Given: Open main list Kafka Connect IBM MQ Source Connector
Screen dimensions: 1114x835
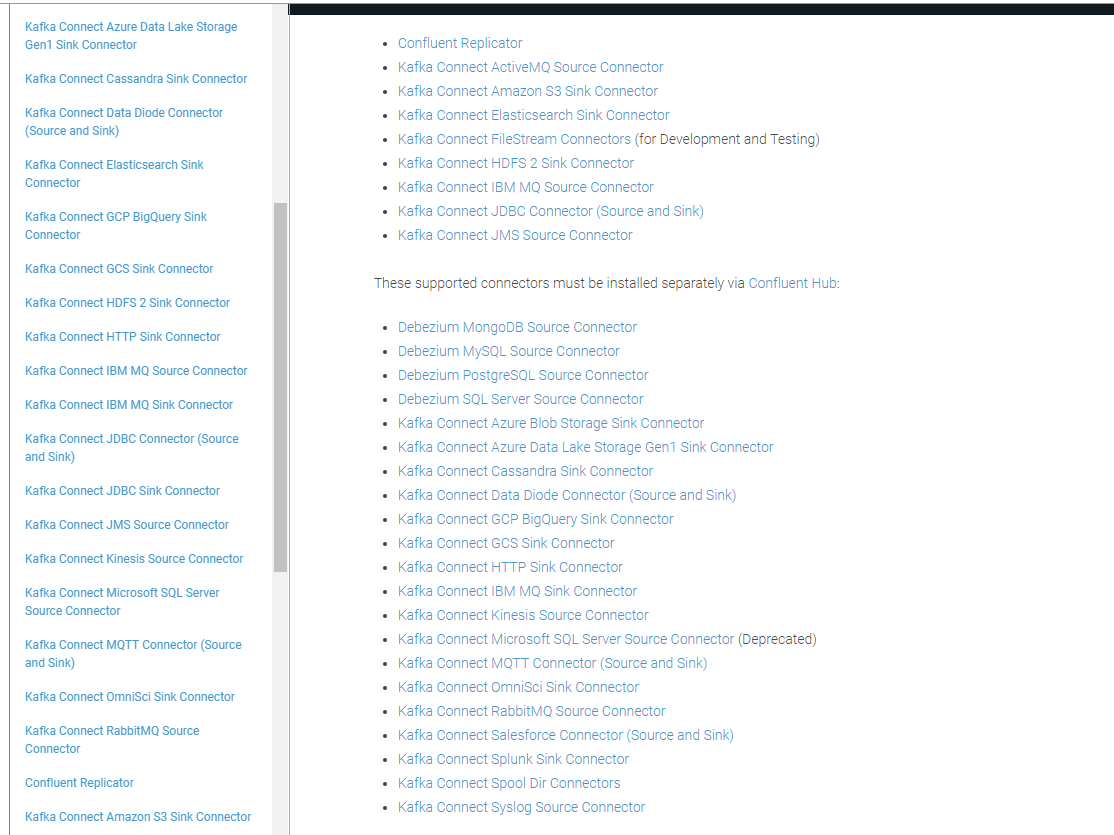Looking at the screenshot, I should point(525,188).
